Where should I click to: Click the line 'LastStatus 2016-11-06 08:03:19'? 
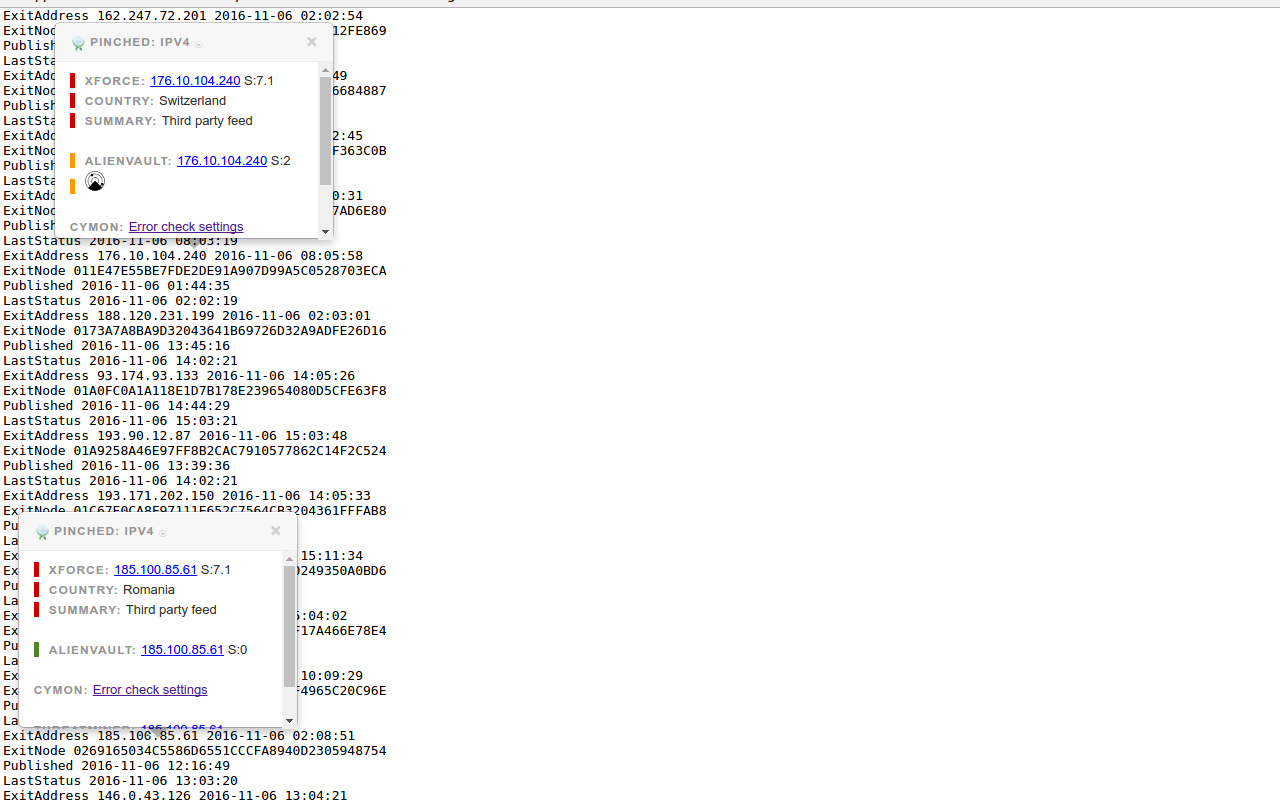coord(120,241)
